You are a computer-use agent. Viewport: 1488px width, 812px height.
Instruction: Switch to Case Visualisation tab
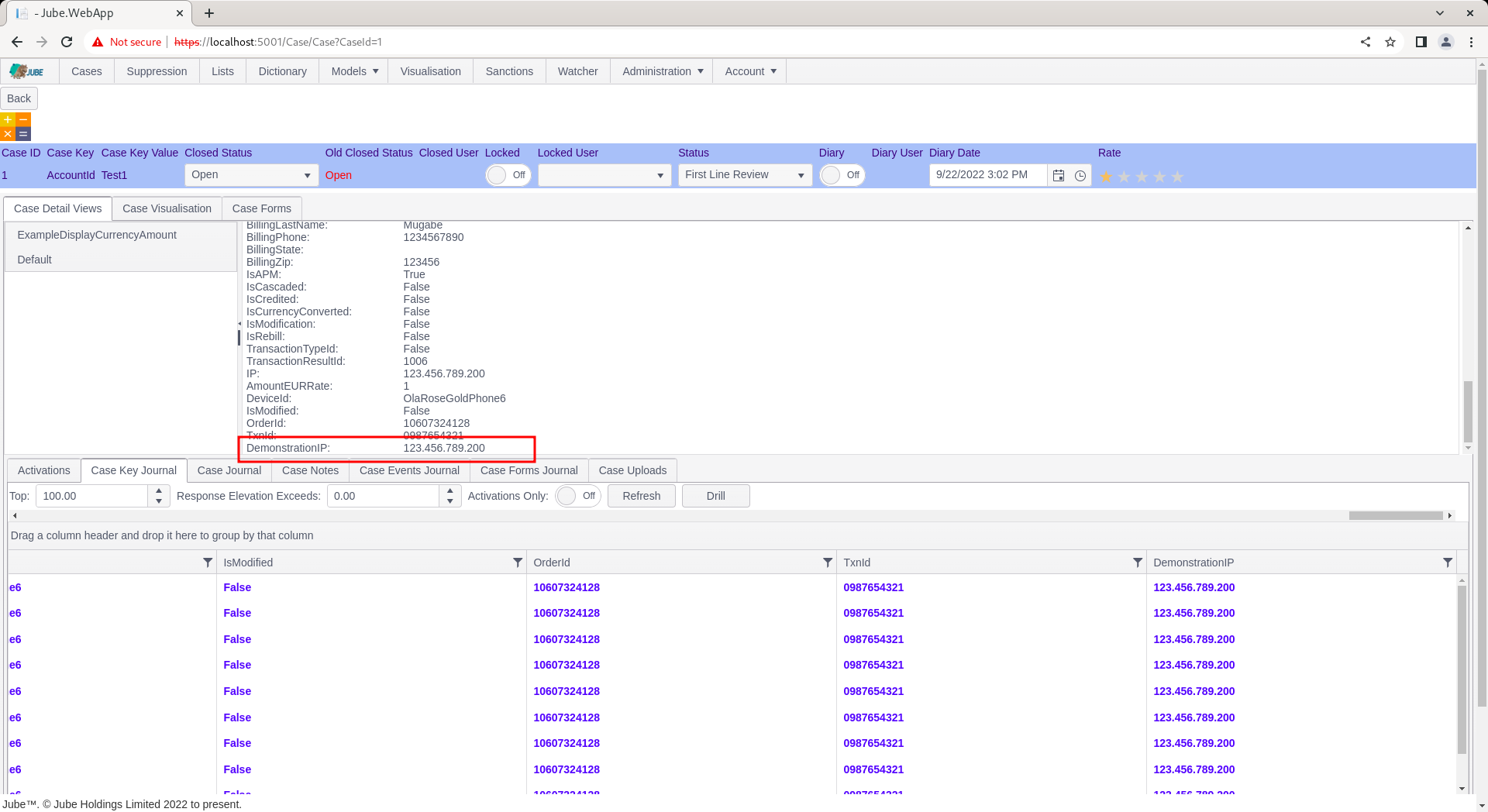(167, 208)
